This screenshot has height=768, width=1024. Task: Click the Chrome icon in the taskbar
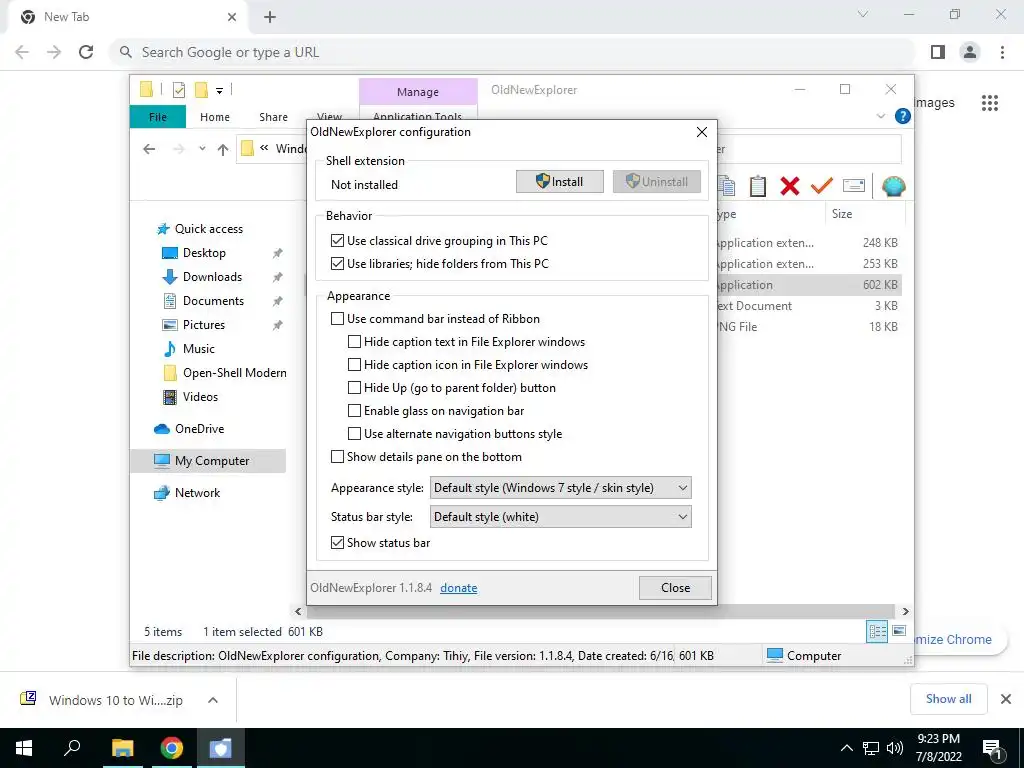click(171, 748)
